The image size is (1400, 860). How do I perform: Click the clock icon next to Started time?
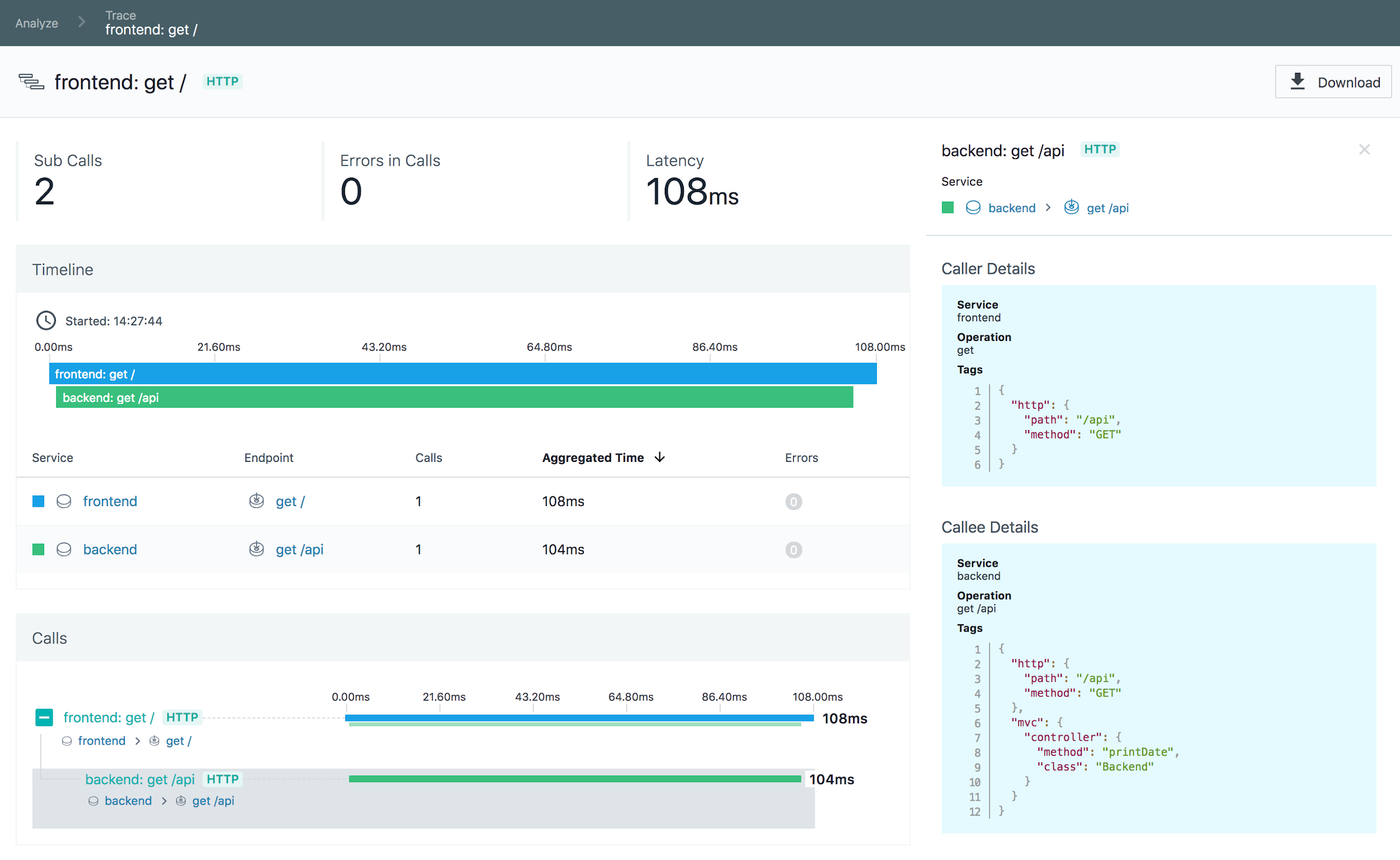[x=46, y=320]
